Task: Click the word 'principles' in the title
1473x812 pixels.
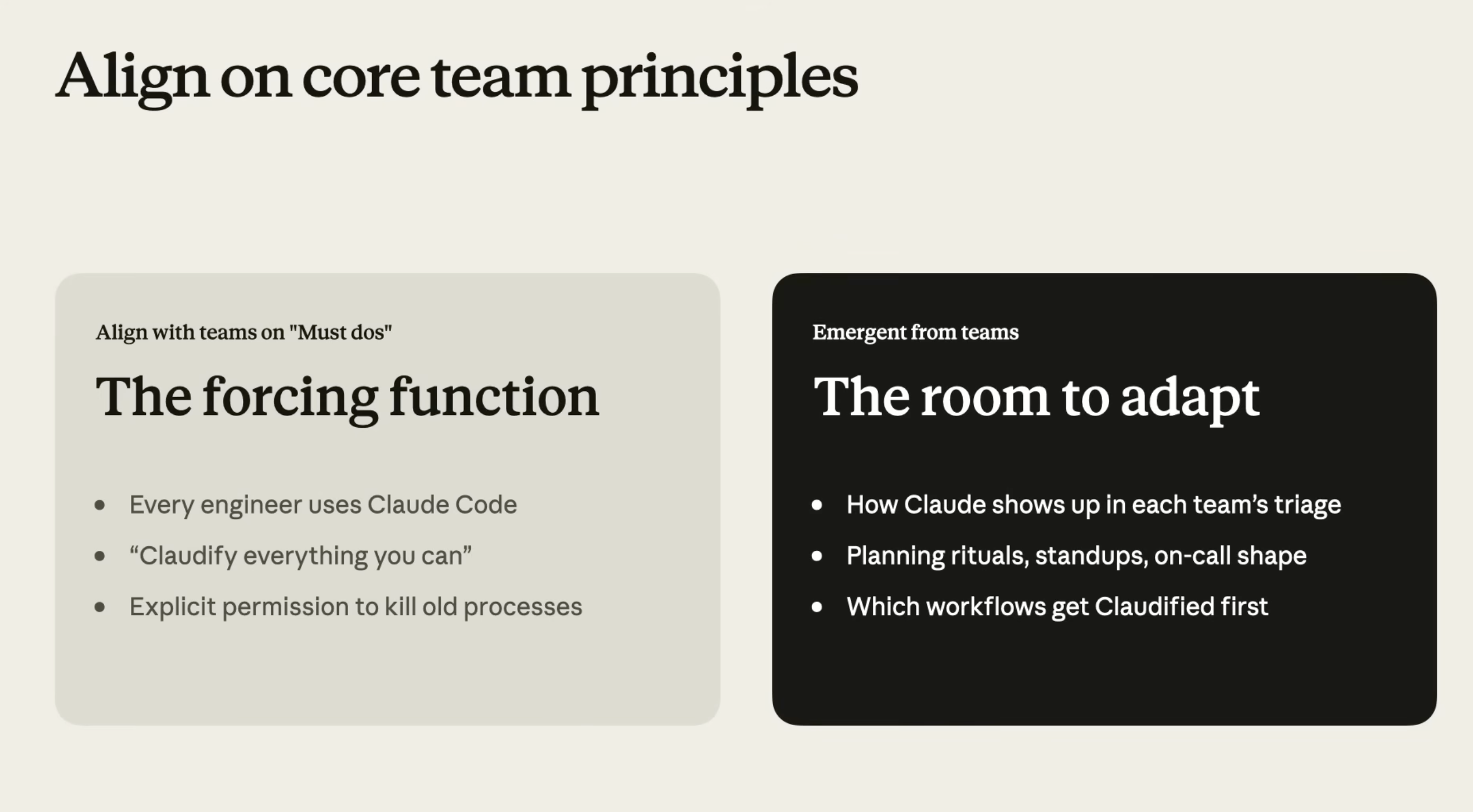Action: [x=720, y=80]
